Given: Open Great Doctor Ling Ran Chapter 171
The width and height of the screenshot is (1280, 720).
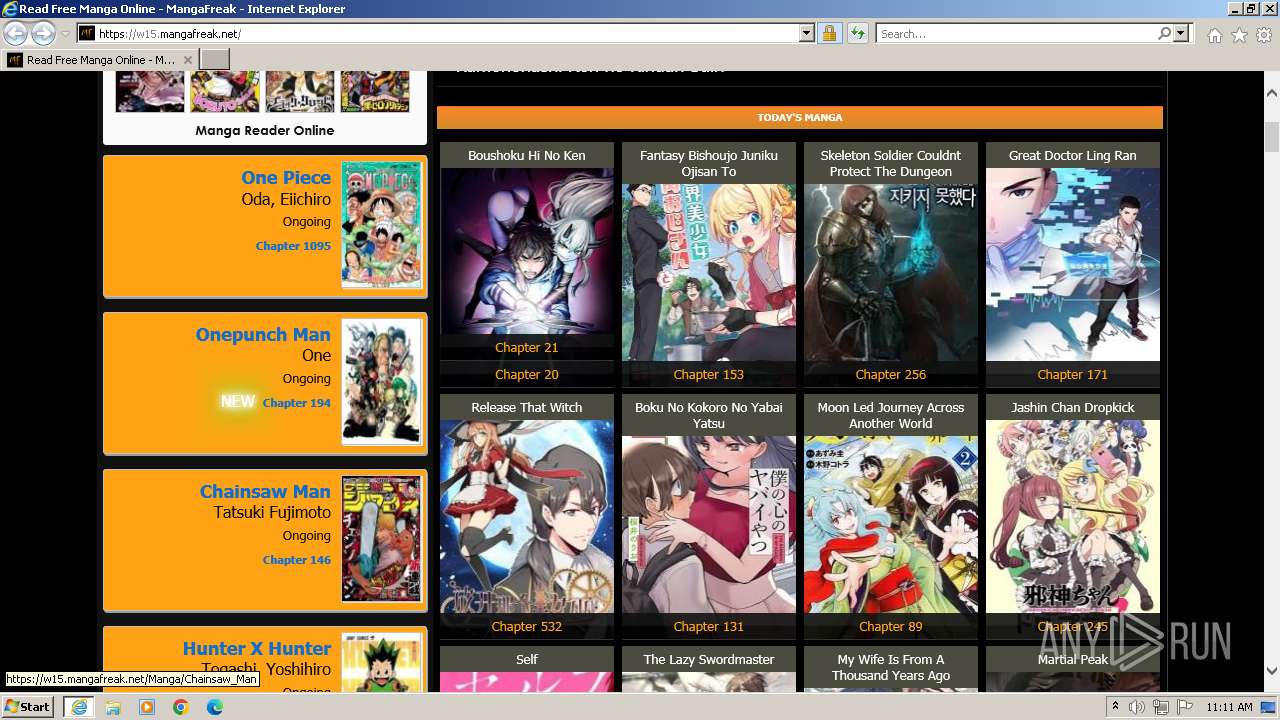Looking at the screenshot, I should point(1073,375).
